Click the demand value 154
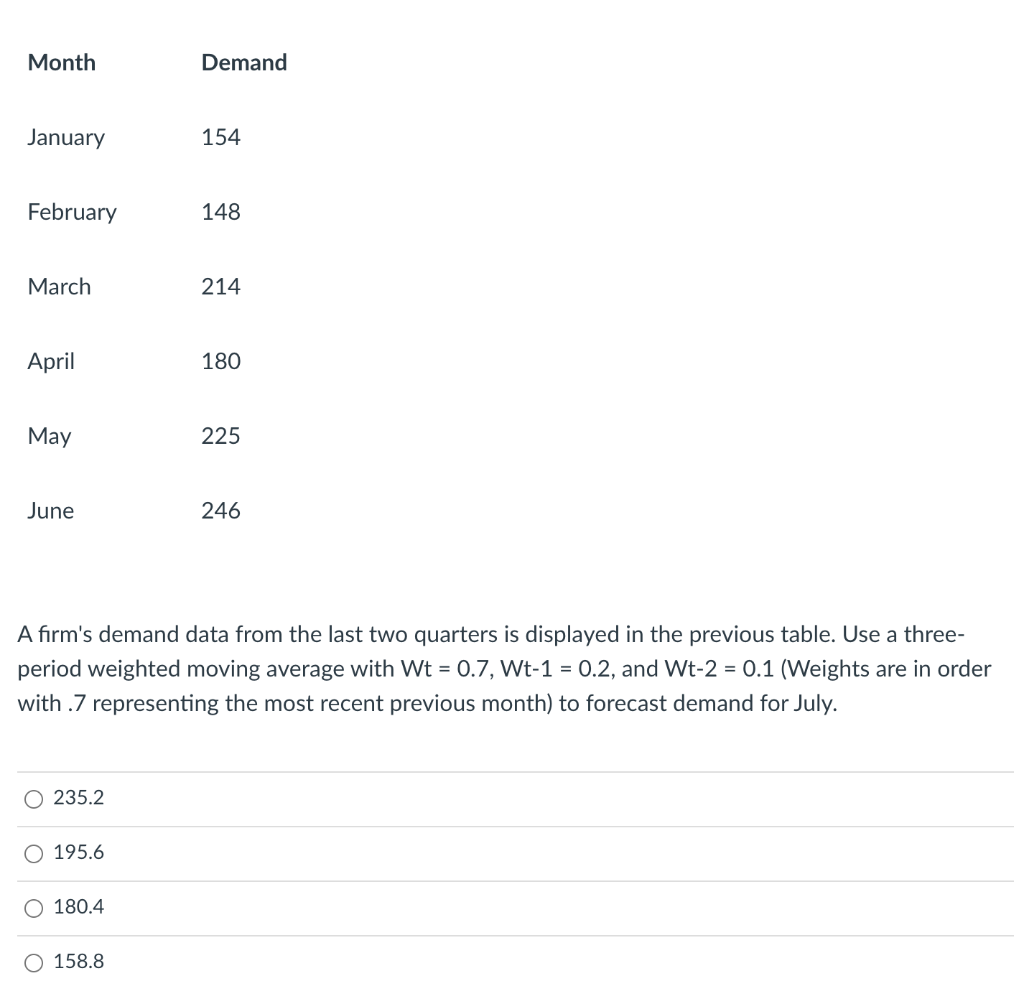This screenshot has height=1004, width=1024. [x=221, y=138]
